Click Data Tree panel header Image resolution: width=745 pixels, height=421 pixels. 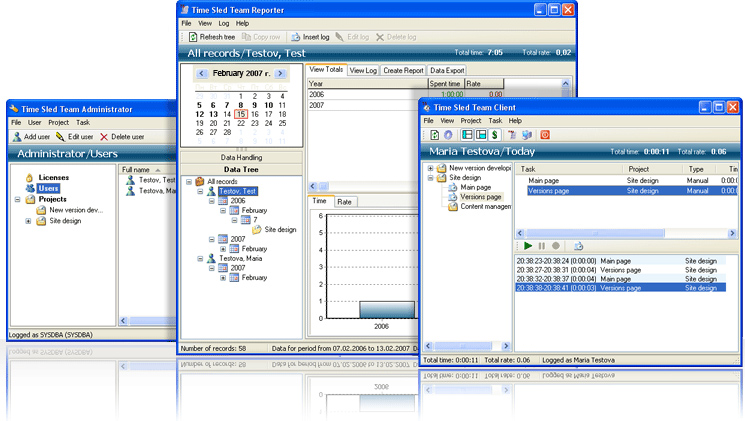(x=241, y=170)
